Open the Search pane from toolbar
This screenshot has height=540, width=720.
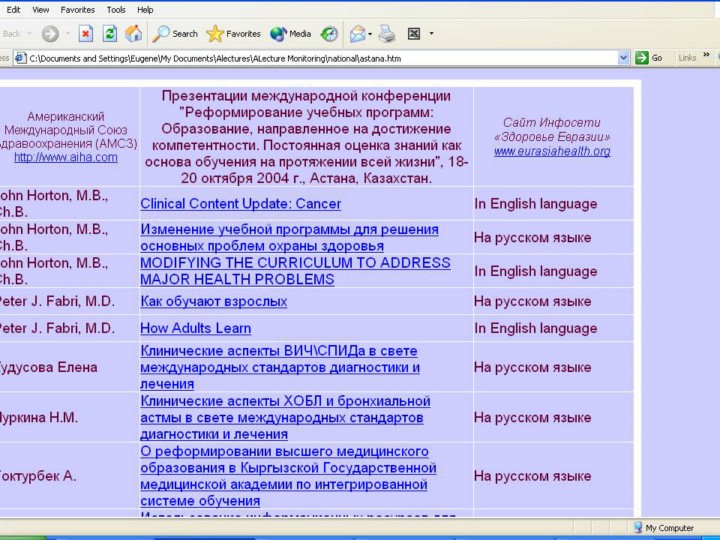pyautogui.click(x=175, y=33)
